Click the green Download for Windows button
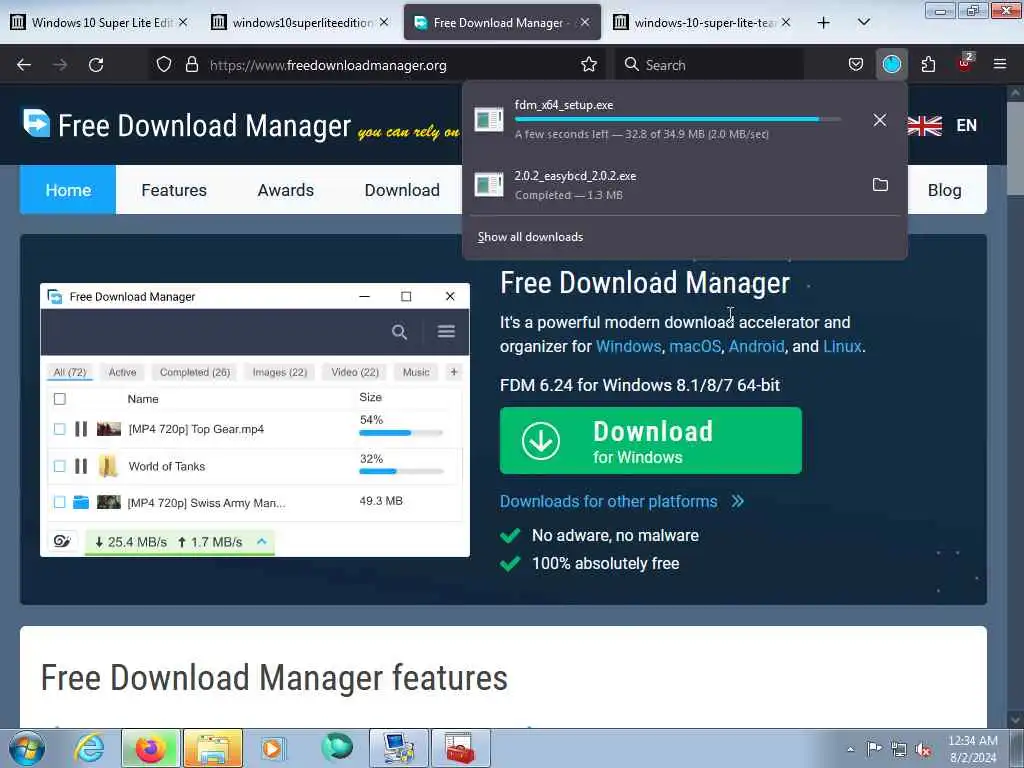The height and width of the screenshot is (768, 1024). [x=650, y=441]
